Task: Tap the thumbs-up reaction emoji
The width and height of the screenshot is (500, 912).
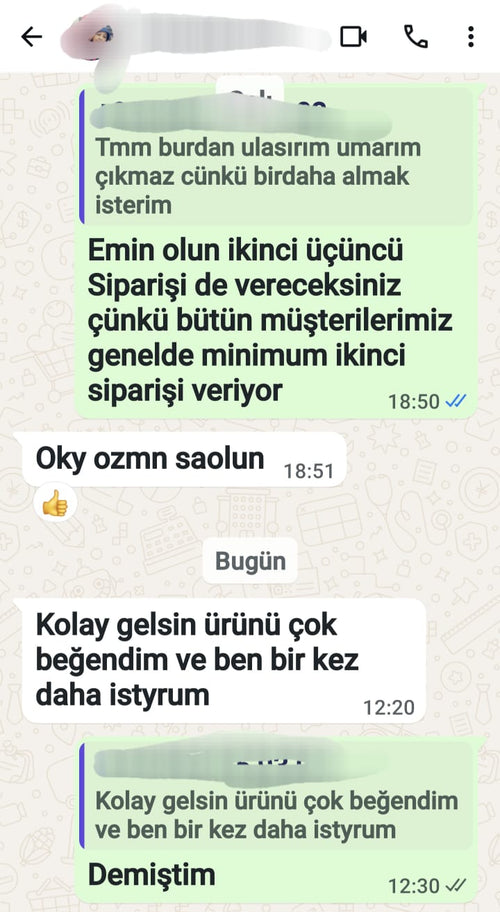Action: tap(55, 504)
